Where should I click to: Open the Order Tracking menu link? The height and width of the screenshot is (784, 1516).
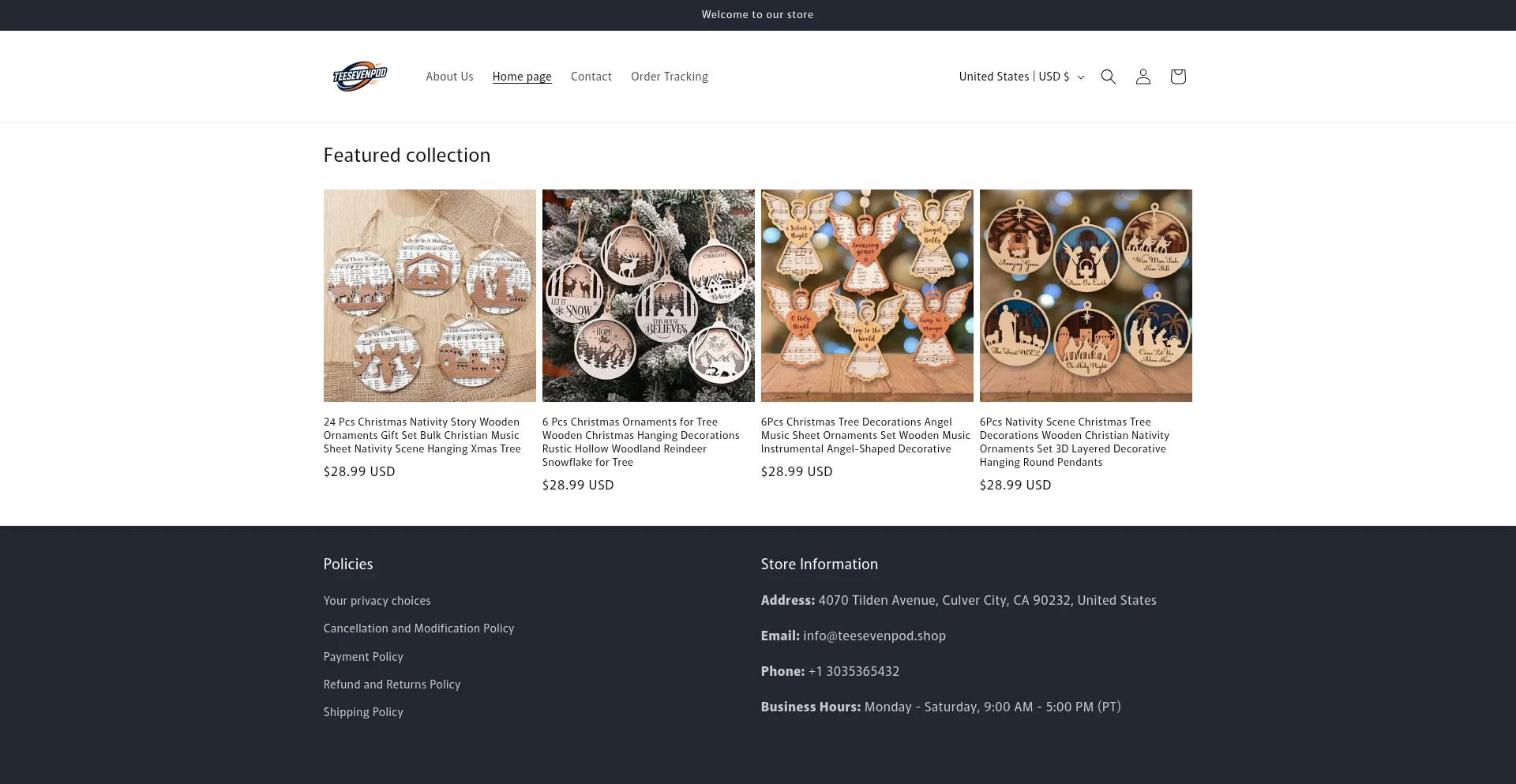(x=670, y=77)
